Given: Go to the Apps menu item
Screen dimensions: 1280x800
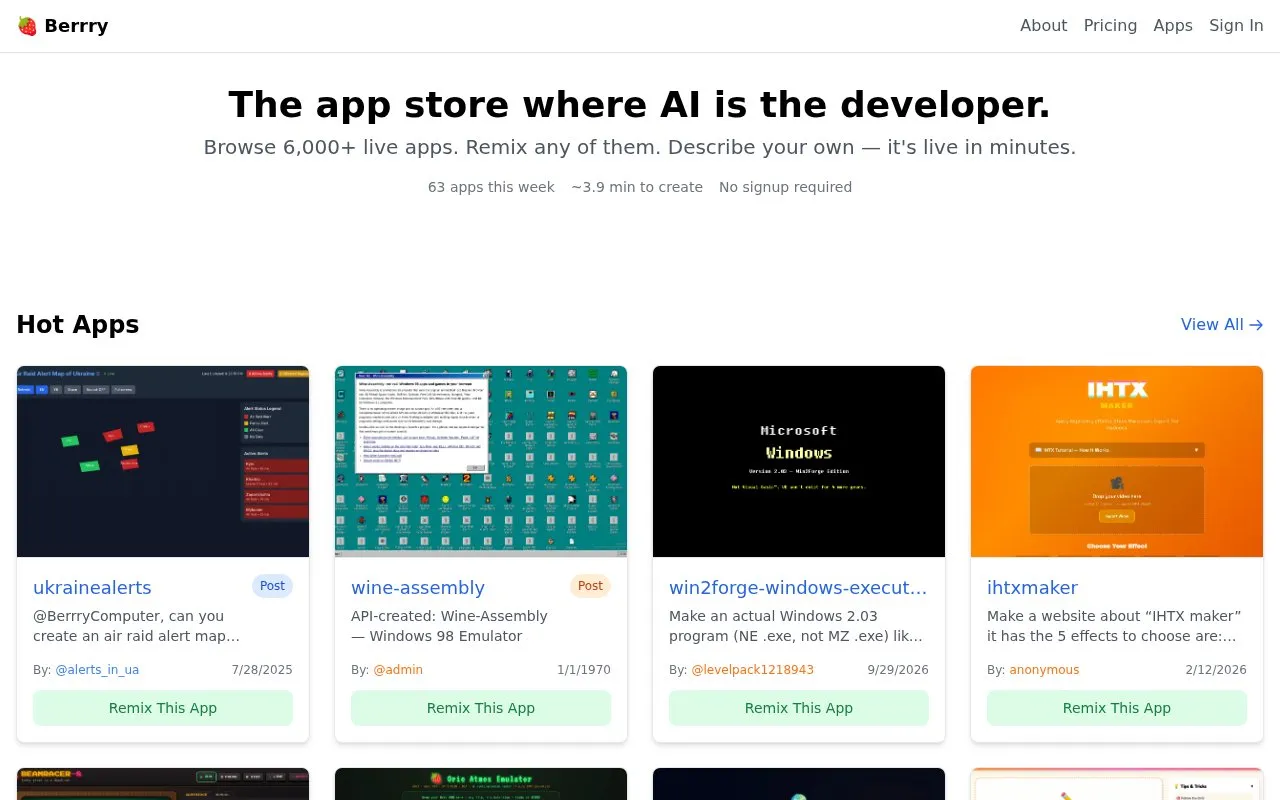Looking at the screenshot, I should tap(1173, 26).
